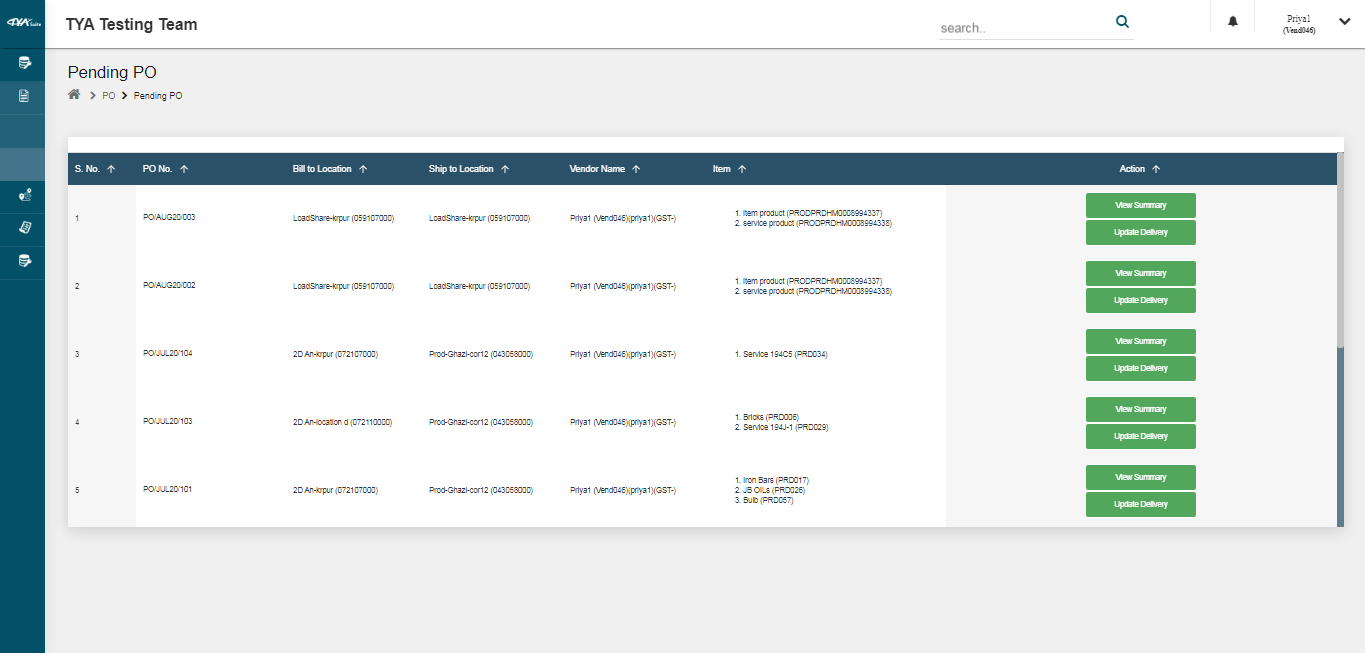Update Delivery for PO/JUL20/101
This screenshot has width=1365, height=653.
(1140, 504)
